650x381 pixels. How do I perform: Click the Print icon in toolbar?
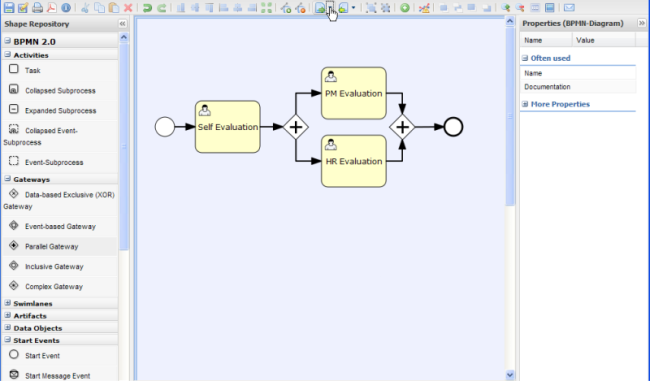pos(37,7)
